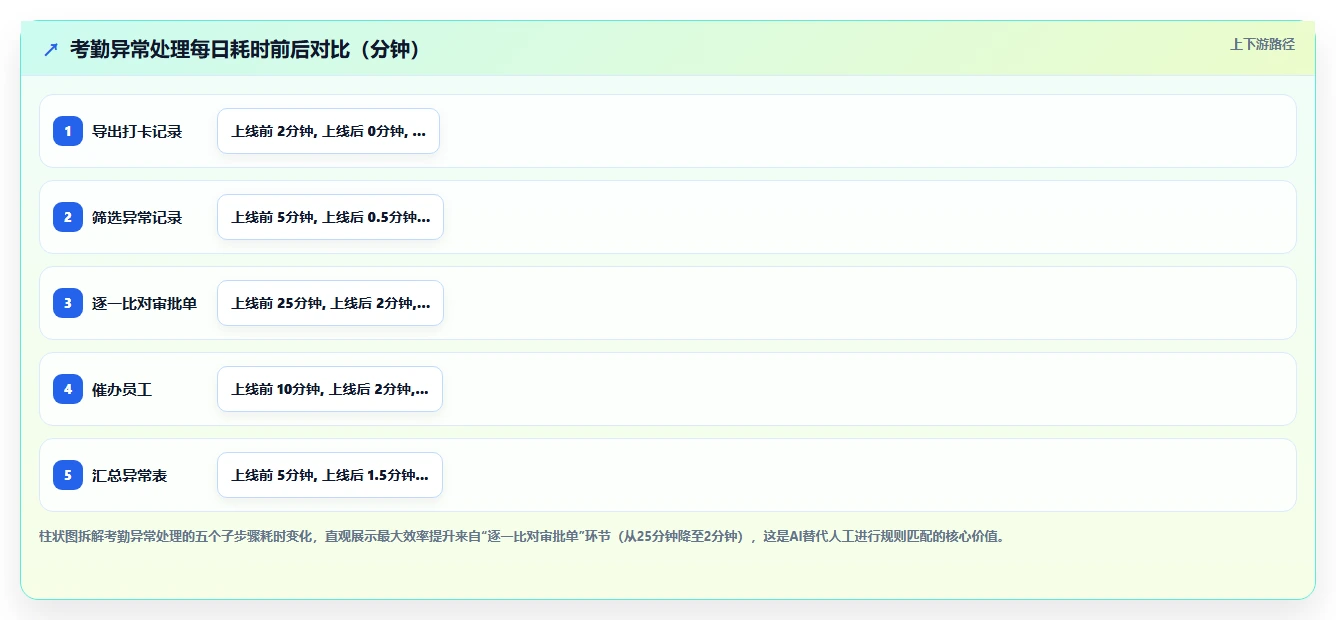Click the 筛选异常记录 step label
The image size is (1336, 620).
pyautogui.click(x=137, y=217)
